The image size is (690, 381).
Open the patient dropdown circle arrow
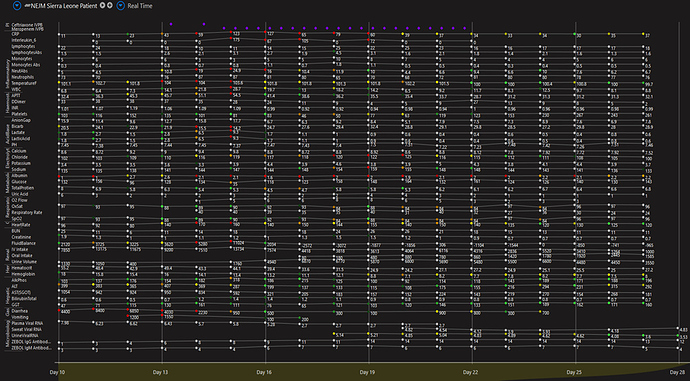(17, 6)
